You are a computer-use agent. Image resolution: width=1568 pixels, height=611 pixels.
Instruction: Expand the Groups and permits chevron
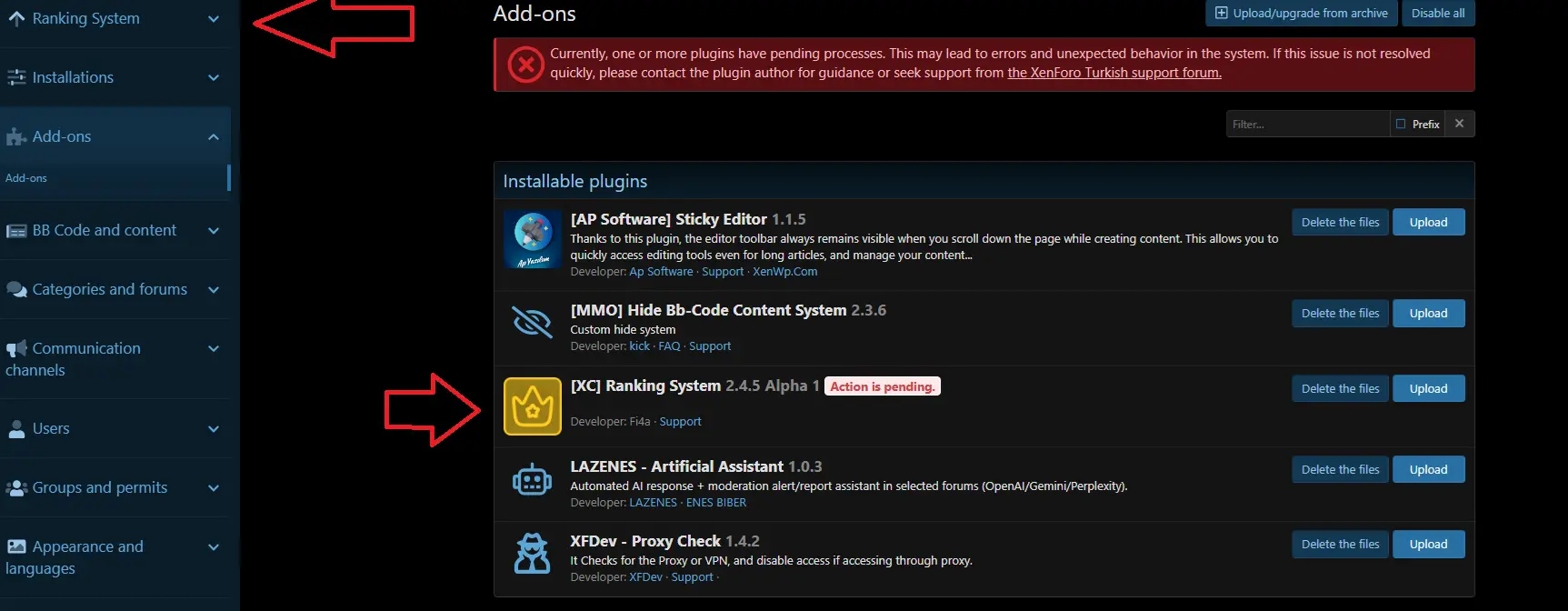pos(214,488)
